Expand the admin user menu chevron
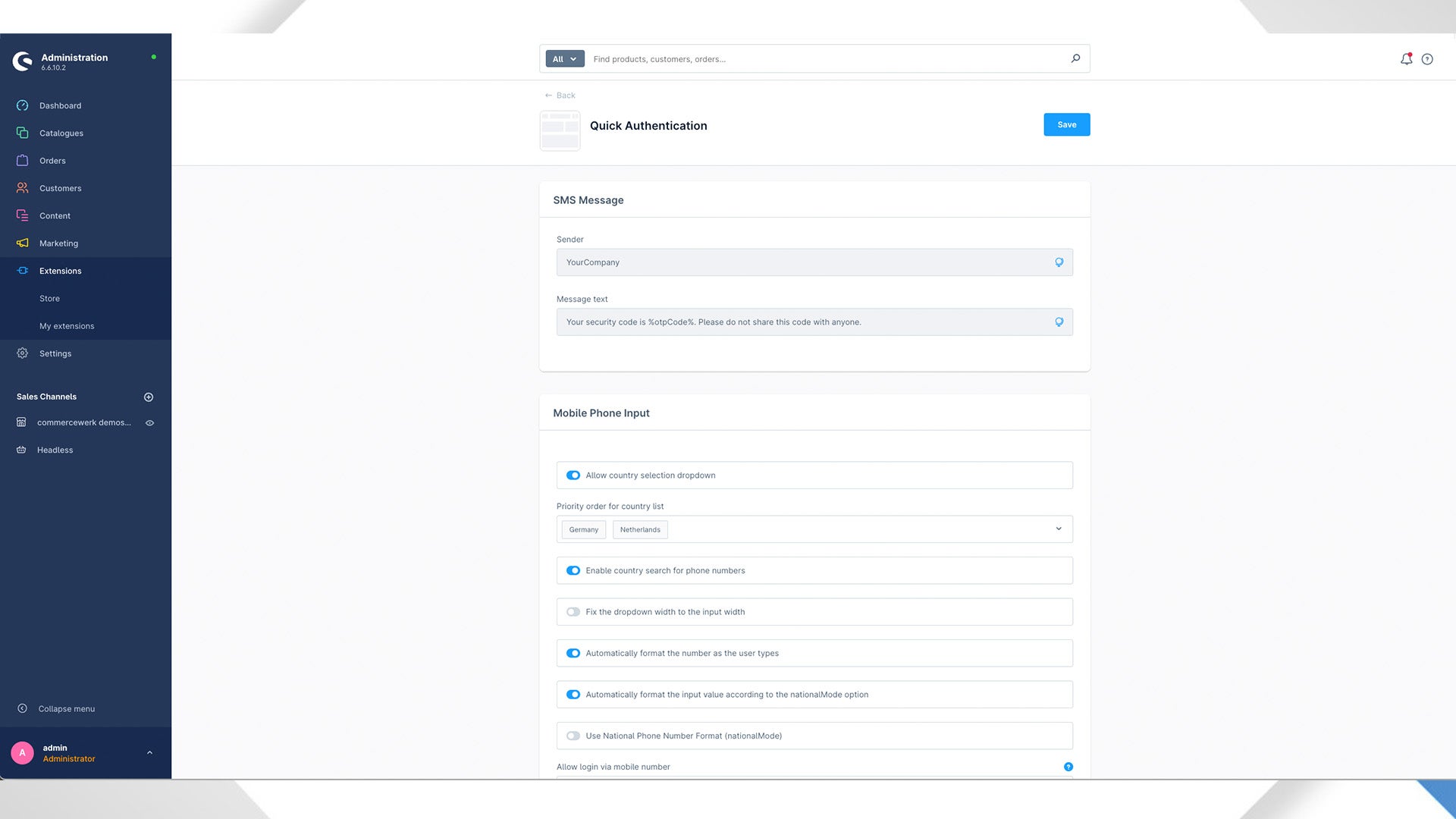 [149, 753]
